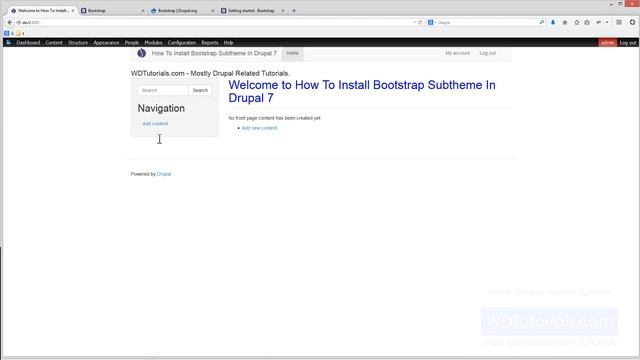This screenshot has width=640, height=360.
Task: Open a new browser tab with plus
Action: coord(294,11)
